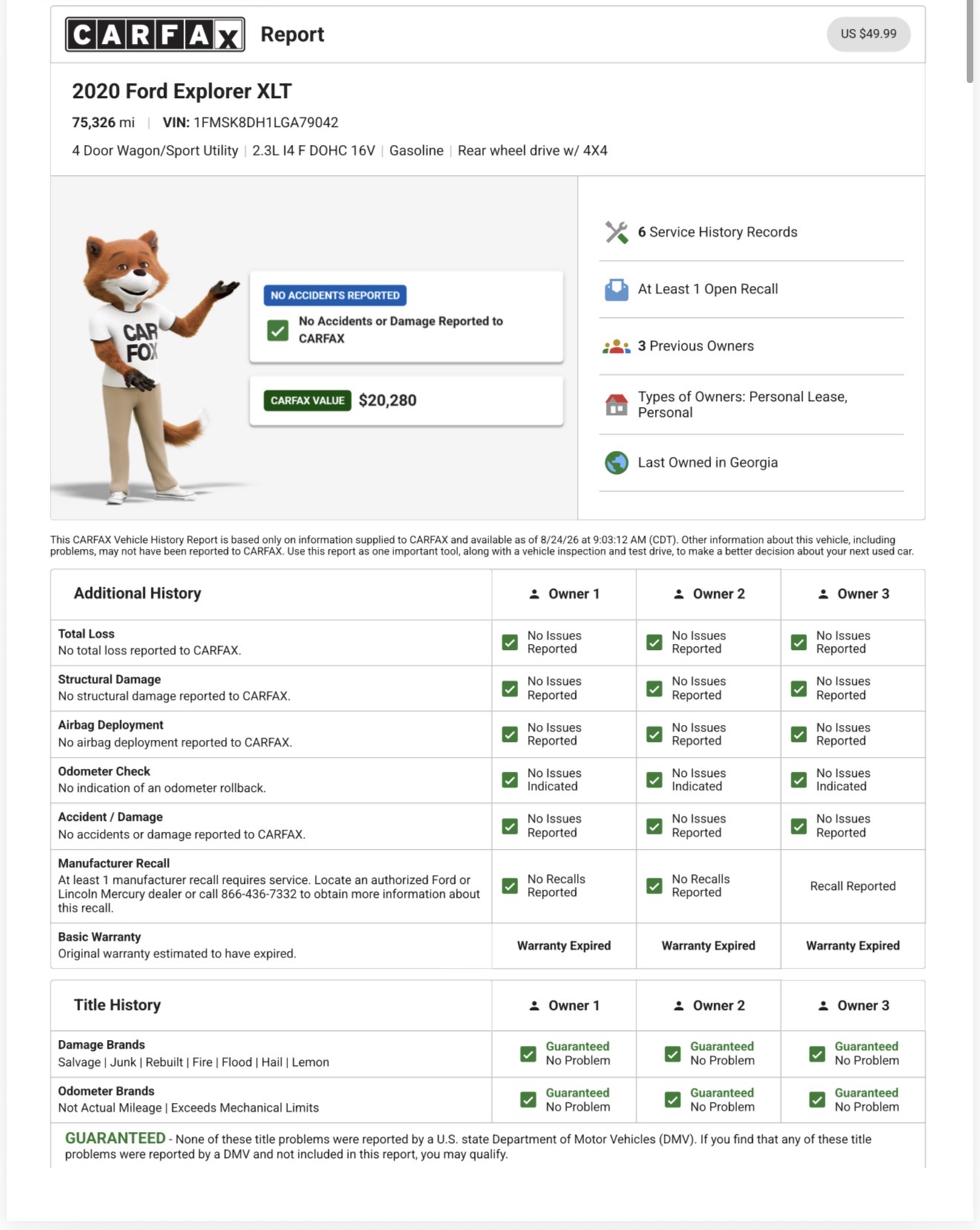This screenshot has height=1230, width=980.
Task: Click Owner 3 person icon in Title History
Action: (x=823, y=1006)
